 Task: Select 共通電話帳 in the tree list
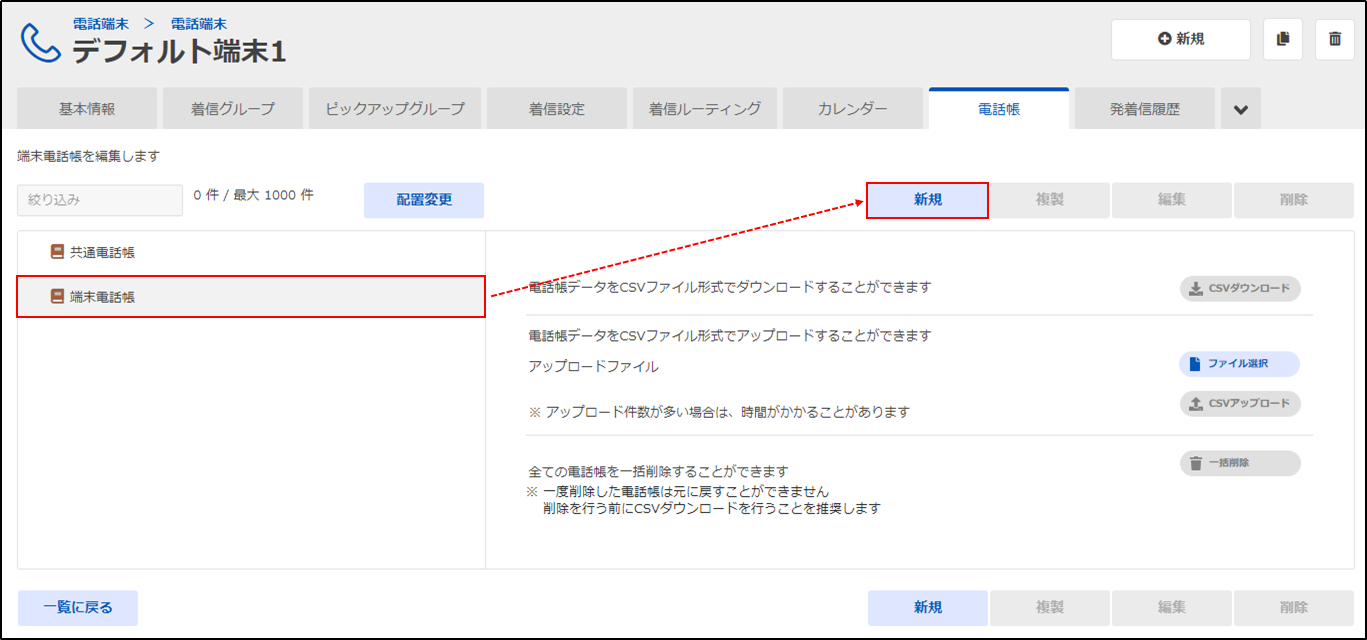tap(102, 253)
